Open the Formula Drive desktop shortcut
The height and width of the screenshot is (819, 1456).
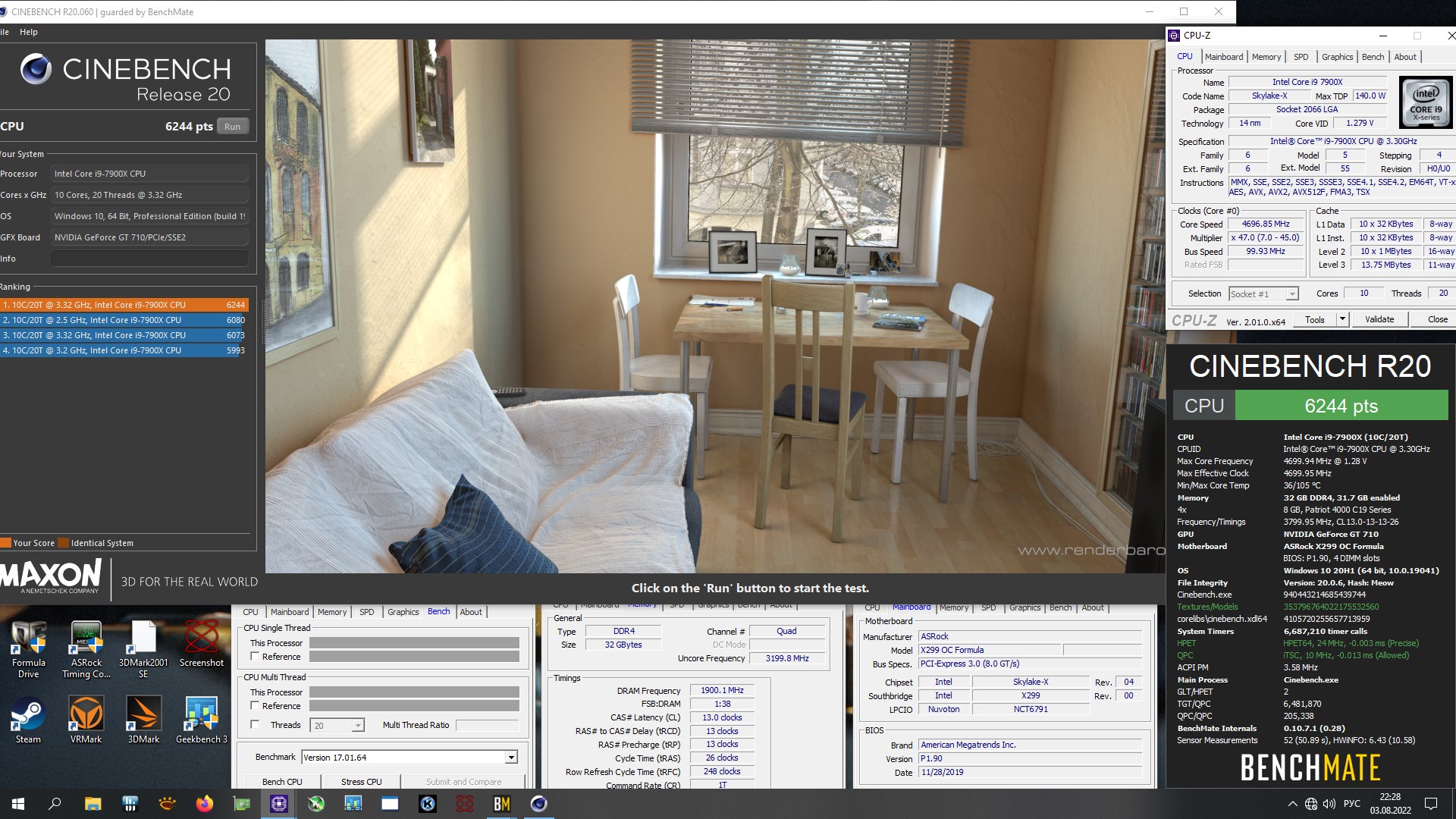click(x=29, y=648)
